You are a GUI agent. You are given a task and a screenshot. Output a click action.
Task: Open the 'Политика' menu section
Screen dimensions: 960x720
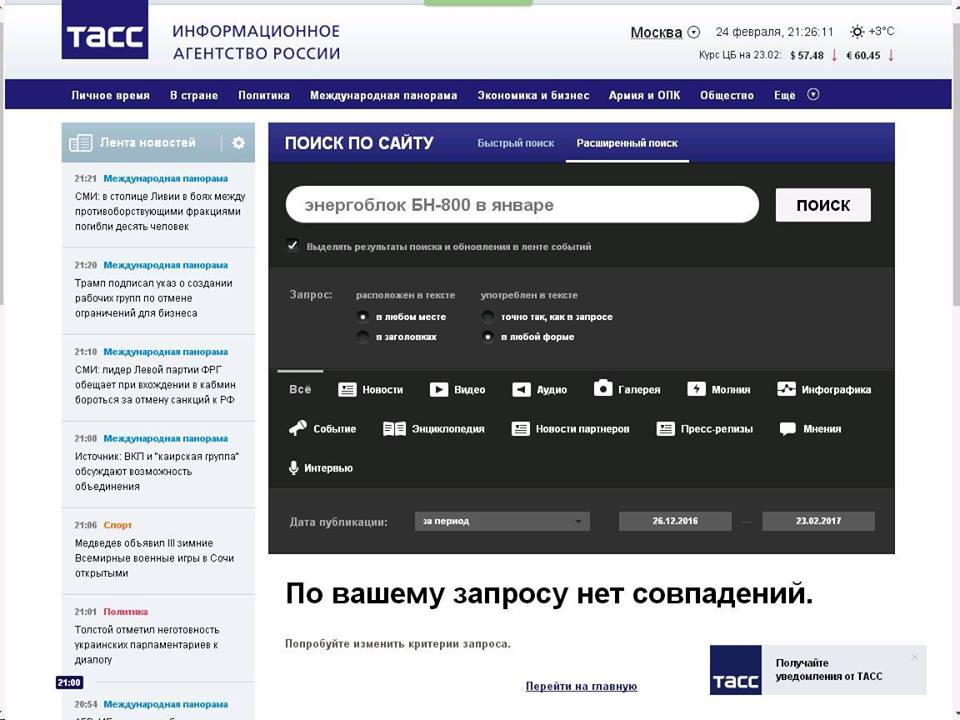pos(264,95)
